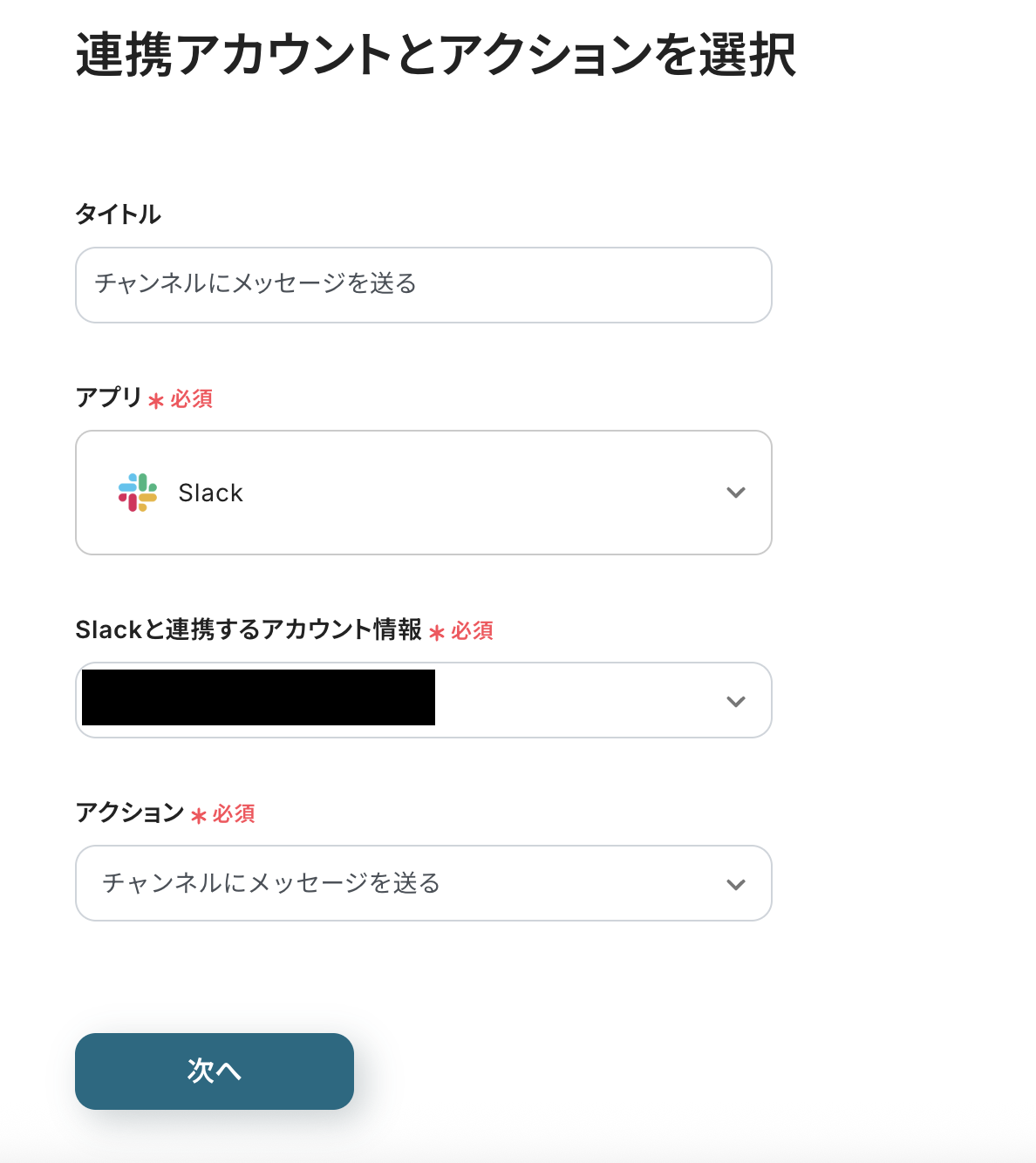This screenshot has height=1163, width=1036.
Task: Click the 連携アカウントとアクションを選択 heading
Action: (435, 55)
